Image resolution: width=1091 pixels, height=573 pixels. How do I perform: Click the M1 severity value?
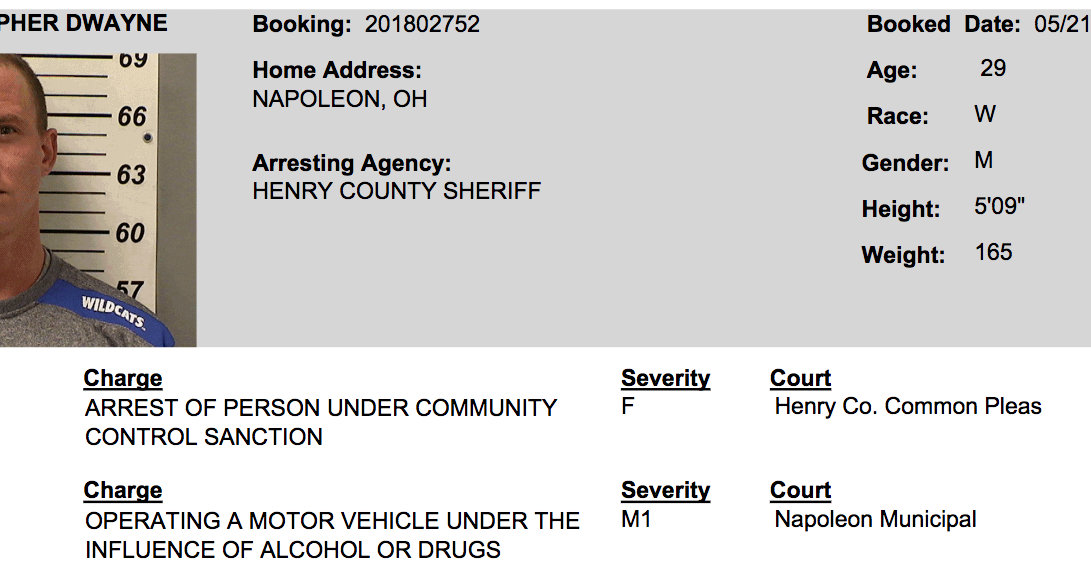coord(635,519)
